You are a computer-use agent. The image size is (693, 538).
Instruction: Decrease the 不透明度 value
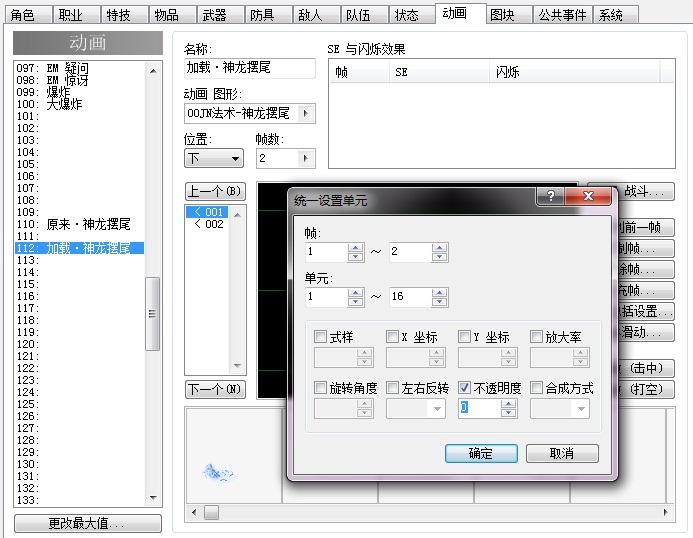pyautogui.click(x=509, y=413)
